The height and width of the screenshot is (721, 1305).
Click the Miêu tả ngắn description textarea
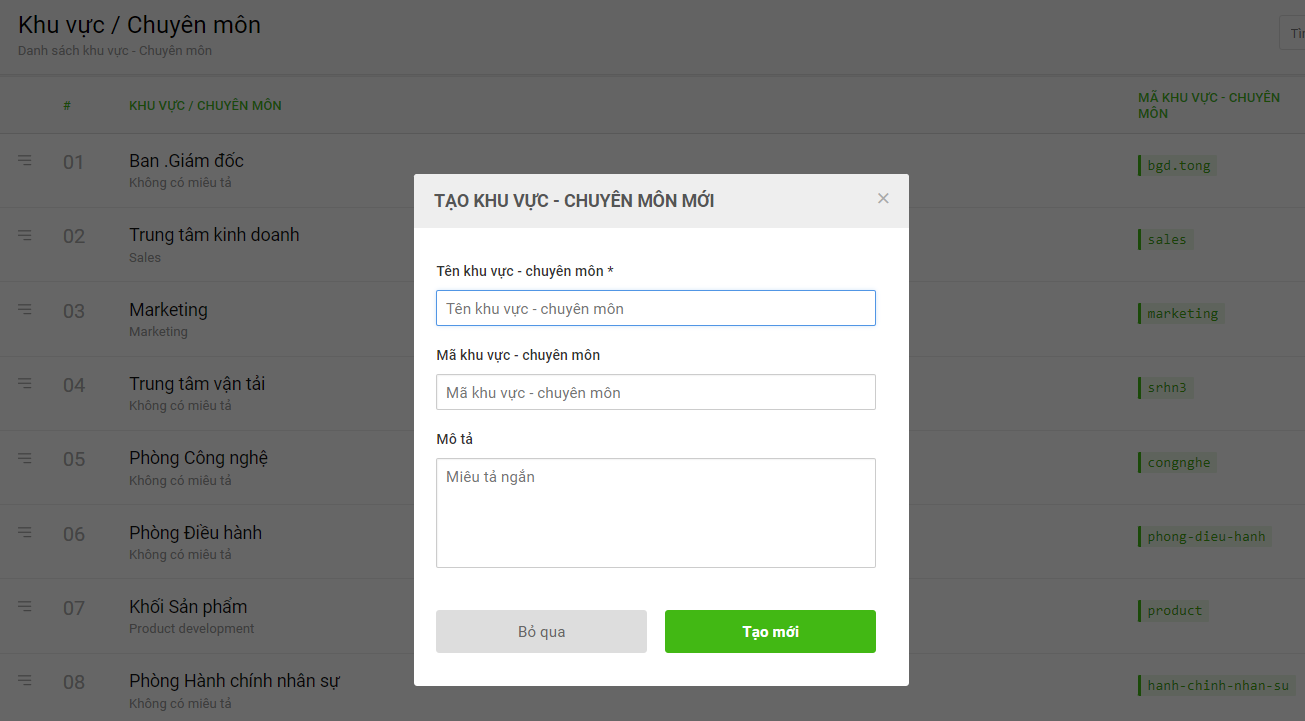coord(656,513)
